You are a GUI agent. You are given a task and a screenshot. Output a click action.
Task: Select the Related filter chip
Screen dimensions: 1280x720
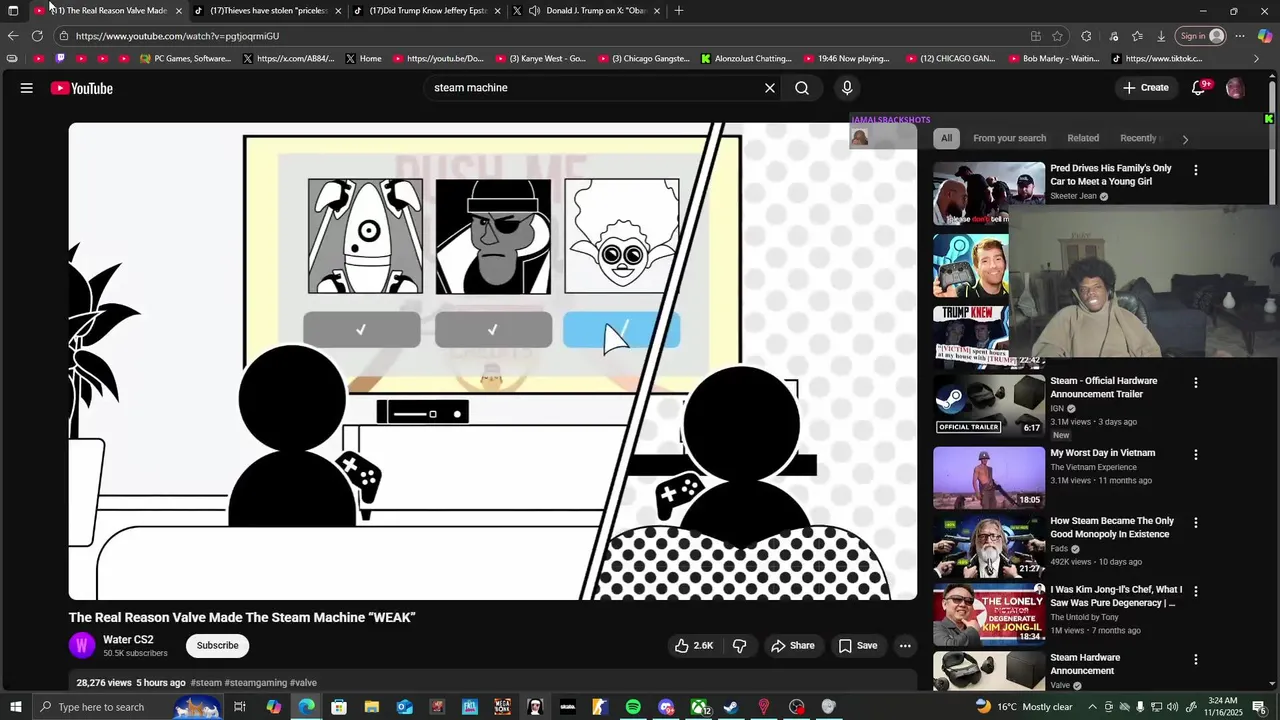pos(1083,138)
